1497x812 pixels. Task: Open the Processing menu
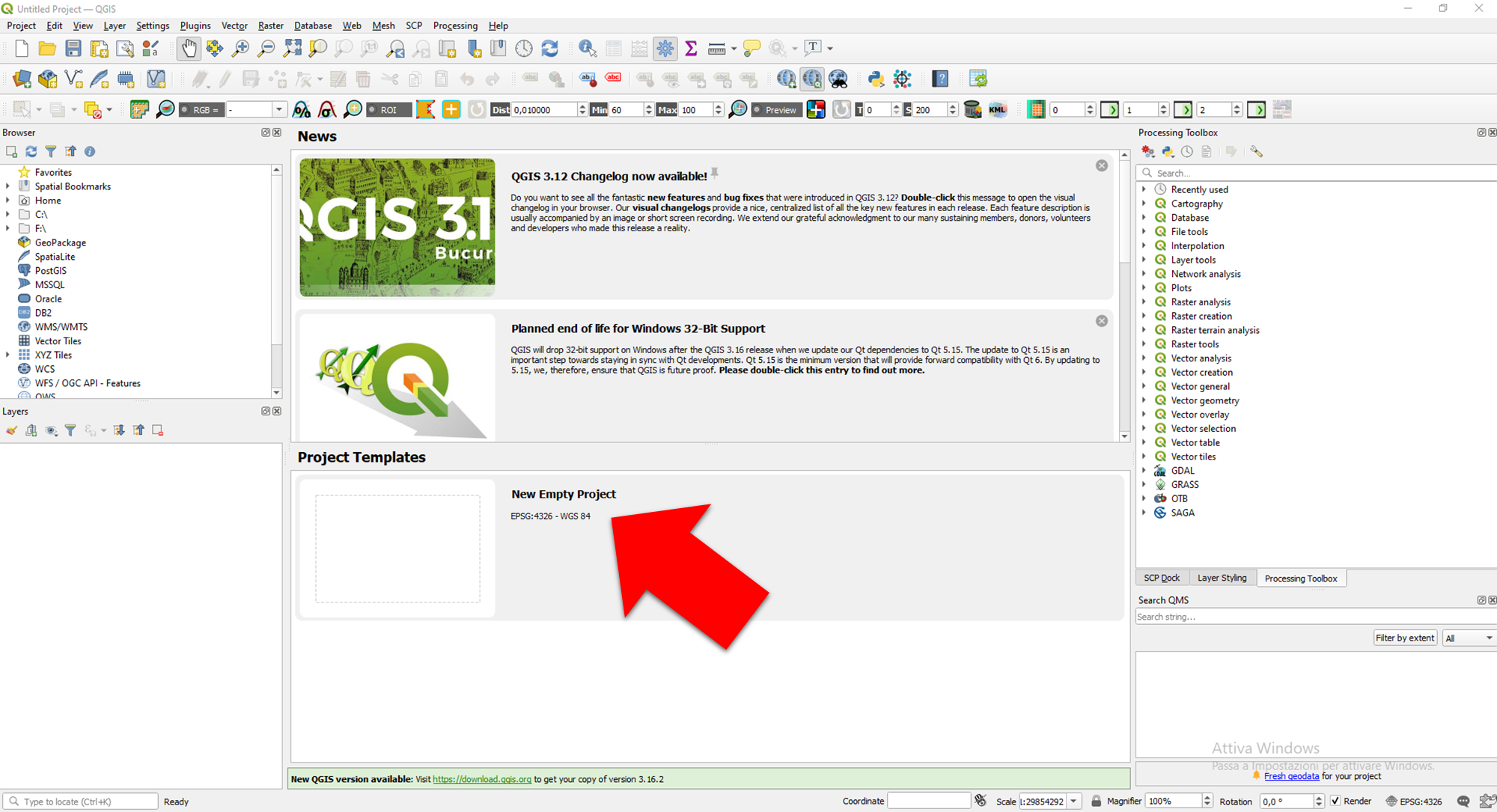coord(455,25)
